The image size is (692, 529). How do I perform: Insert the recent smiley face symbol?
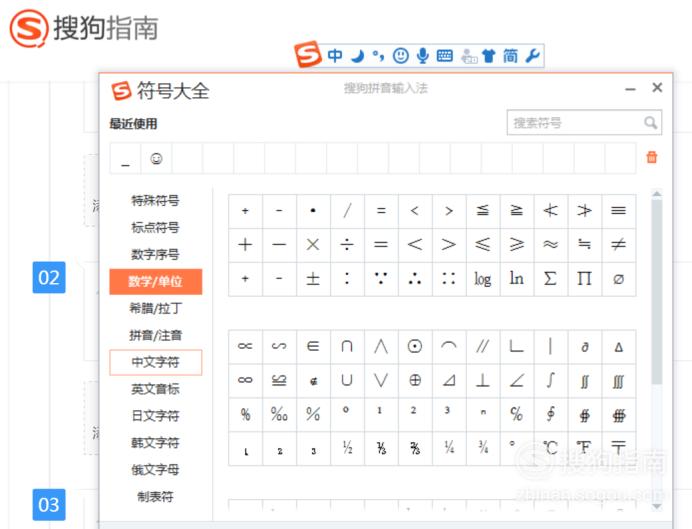click(156, 158)
